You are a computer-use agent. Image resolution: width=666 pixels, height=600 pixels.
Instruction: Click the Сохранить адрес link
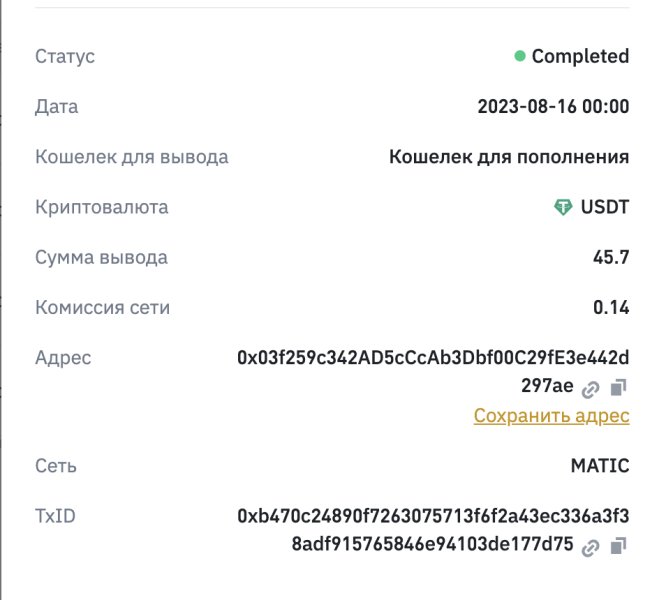point(551,416)
